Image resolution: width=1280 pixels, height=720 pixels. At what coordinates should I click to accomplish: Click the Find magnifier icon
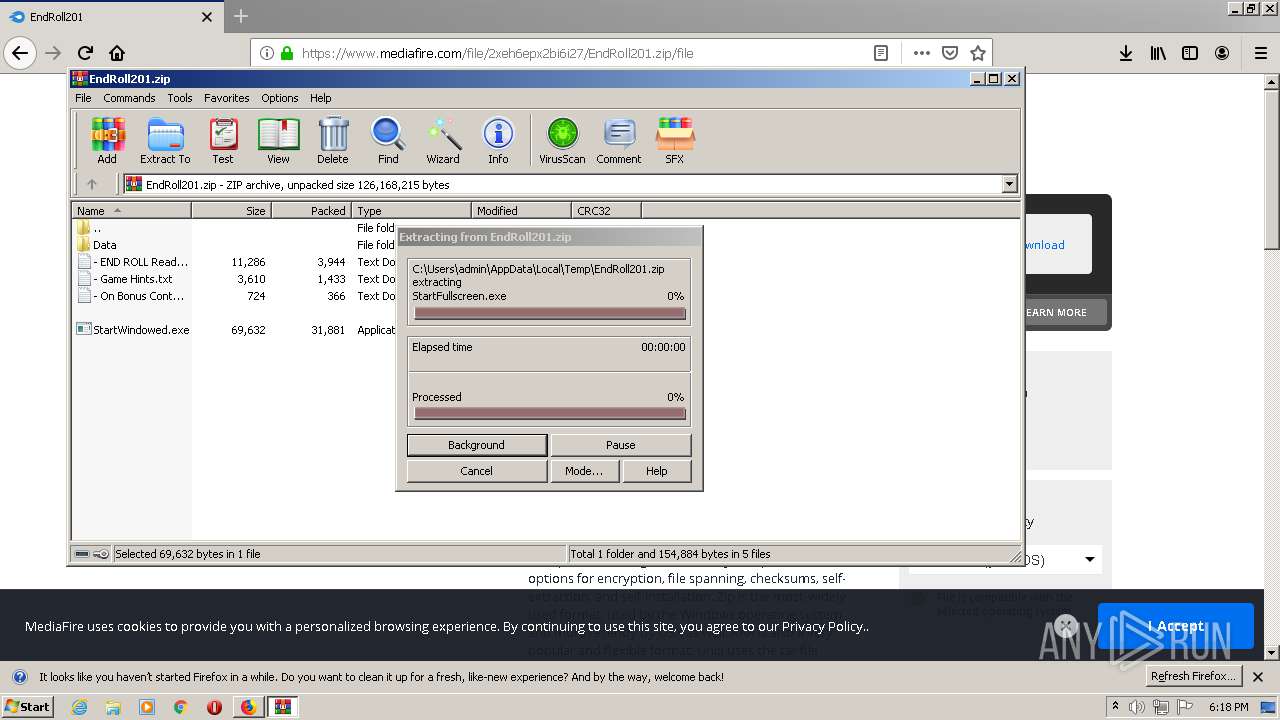click(388, 140)
